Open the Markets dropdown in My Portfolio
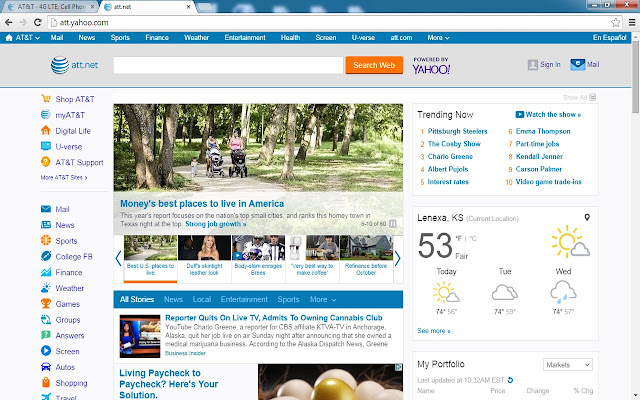The image size is (640, 400). coord(568,364)
